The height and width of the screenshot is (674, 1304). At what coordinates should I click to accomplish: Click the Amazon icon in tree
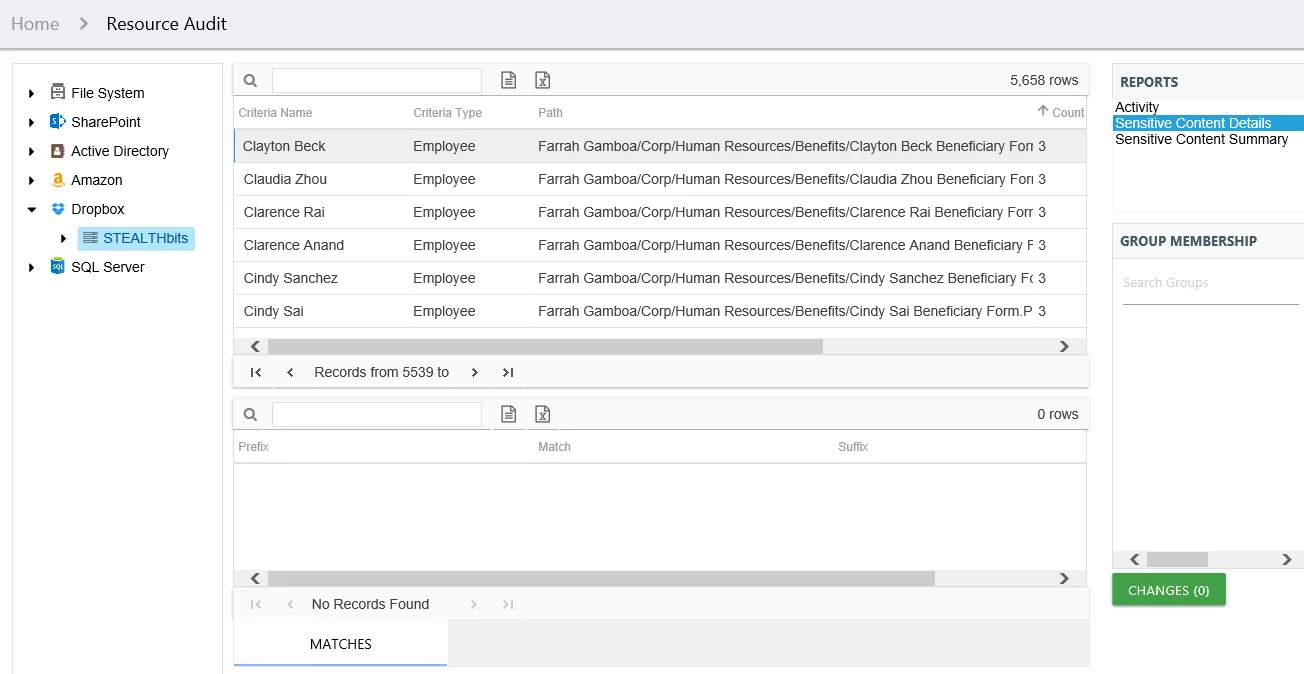tap(57, 180)
